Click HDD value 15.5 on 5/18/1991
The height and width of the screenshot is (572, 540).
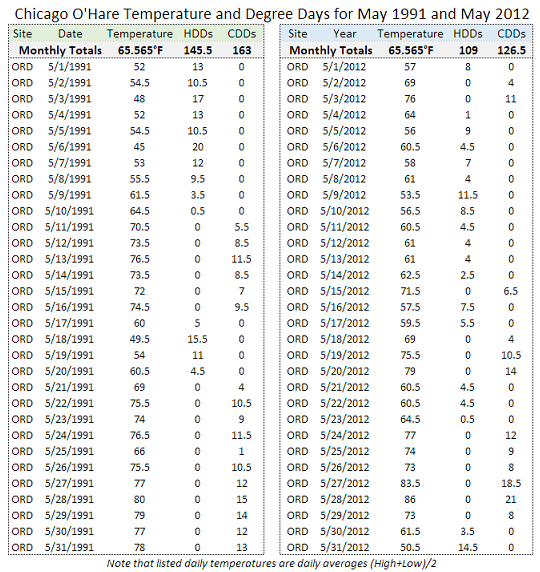(197, 339)
